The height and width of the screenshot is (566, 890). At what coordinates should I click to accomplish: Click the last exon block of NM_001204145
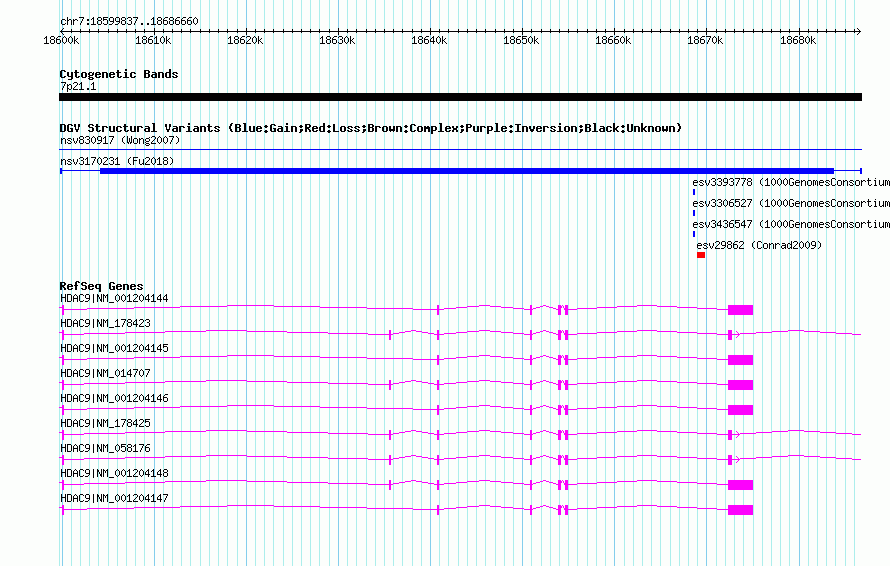click(740, 360)
